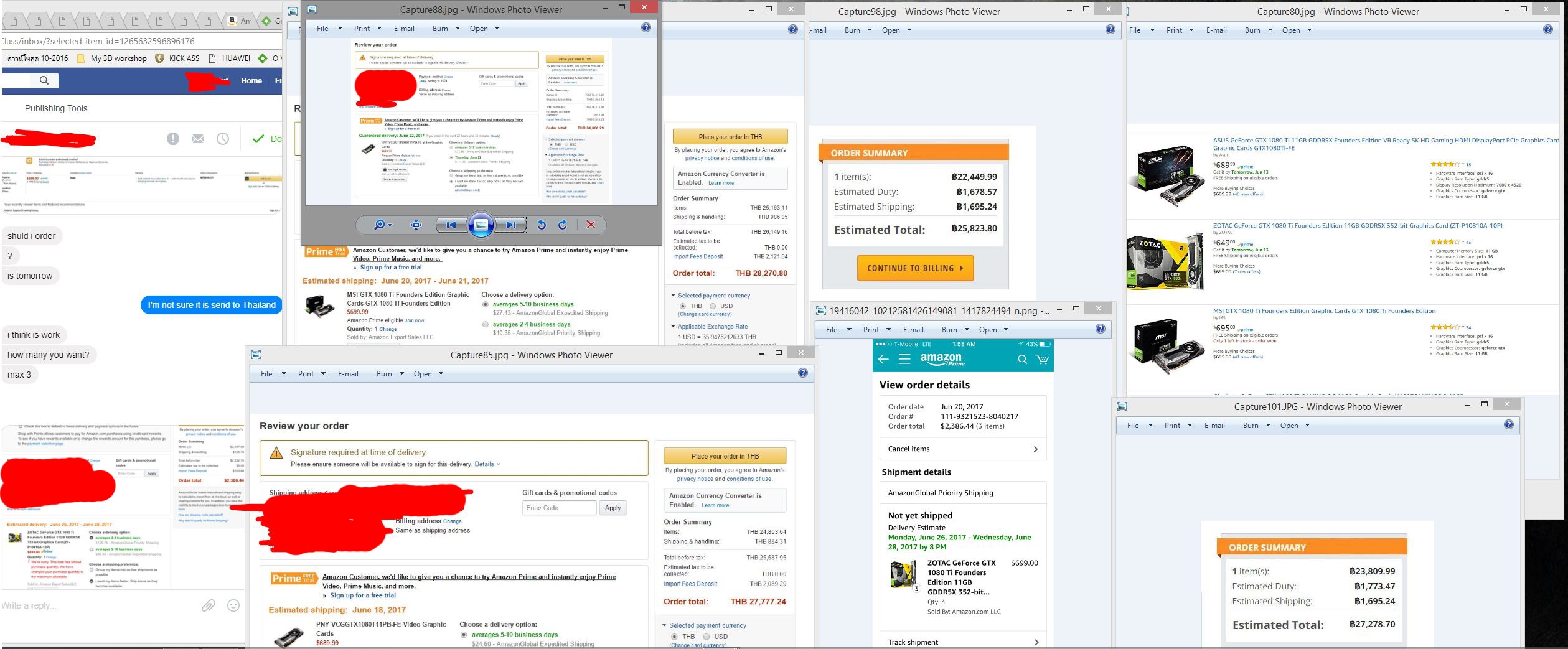This screenshot has height=649, width=1568.
Task: Open help in the Capture101 window
Action: [x=1509, y=424]
